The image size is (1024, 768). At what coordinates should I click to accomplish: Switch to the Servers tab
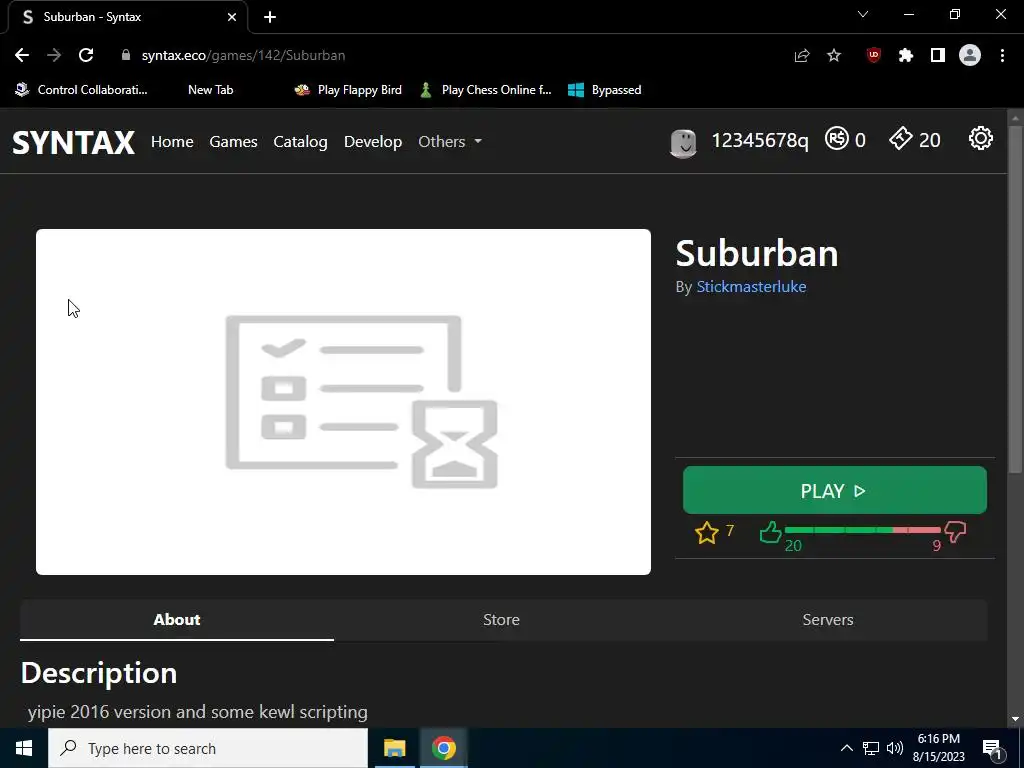[x=827, y=620]
